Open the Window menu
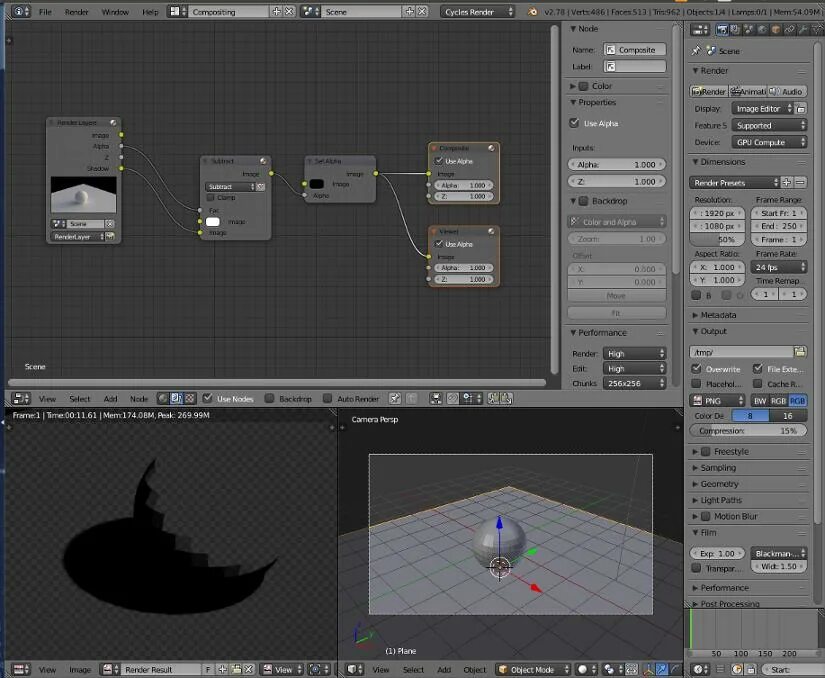This screenshot has height=678, width=825. click(x=115, y=12)
